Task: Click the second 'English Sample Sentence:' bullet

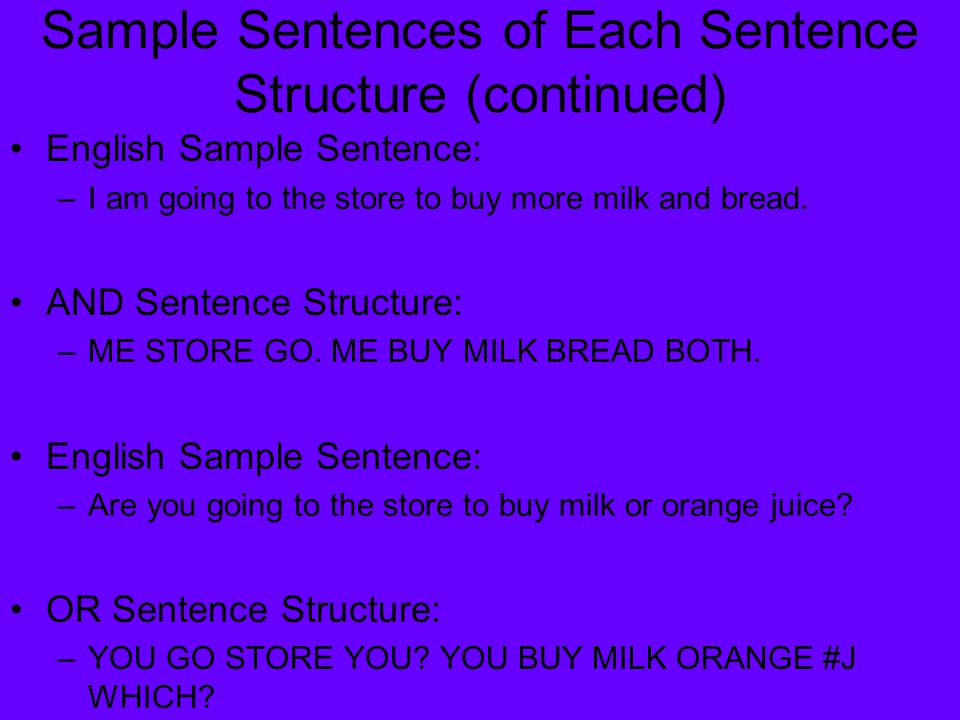Action: click(264, 457)
